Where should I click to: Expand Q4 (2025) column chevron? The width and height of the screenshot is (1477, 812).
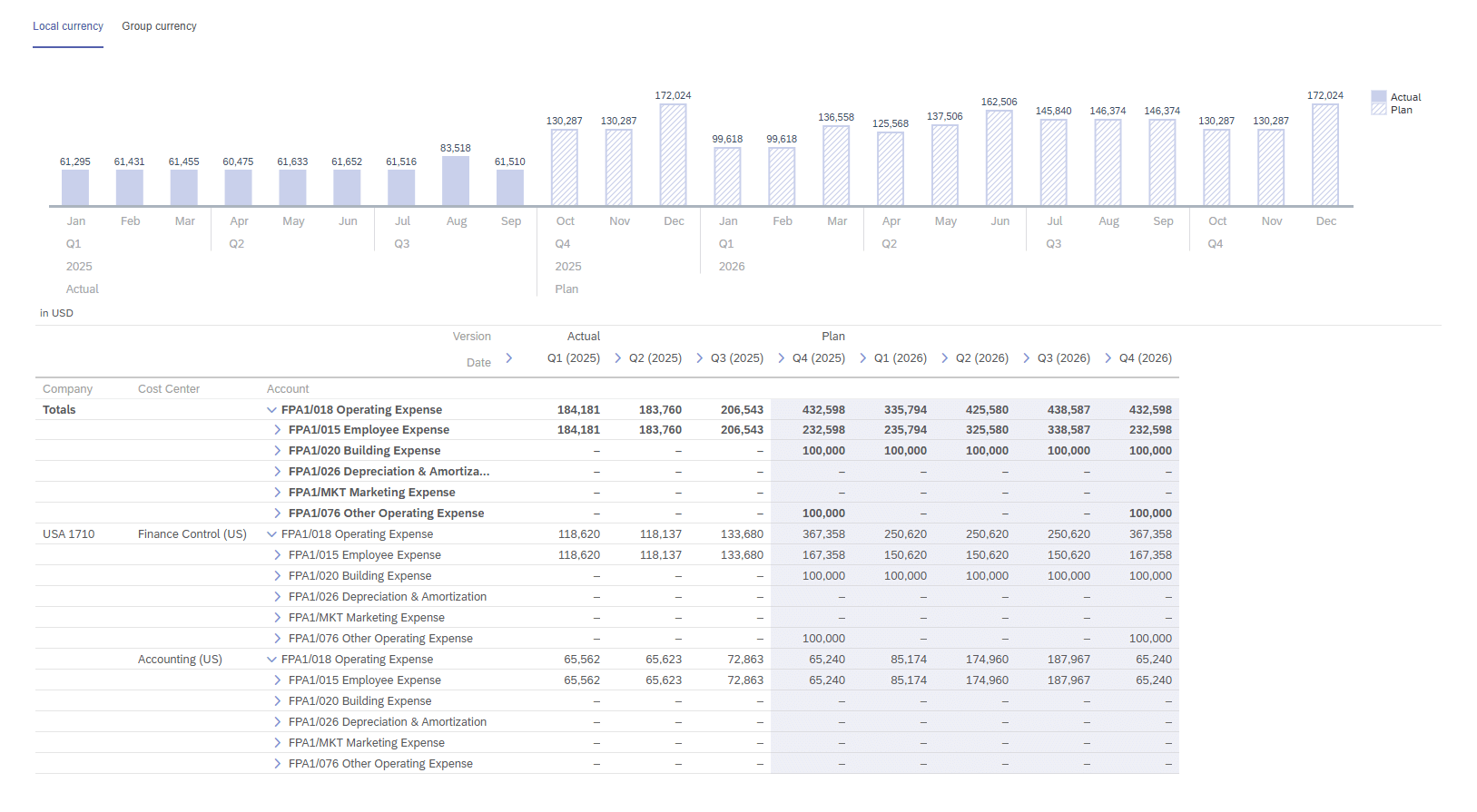click(782, 358)
